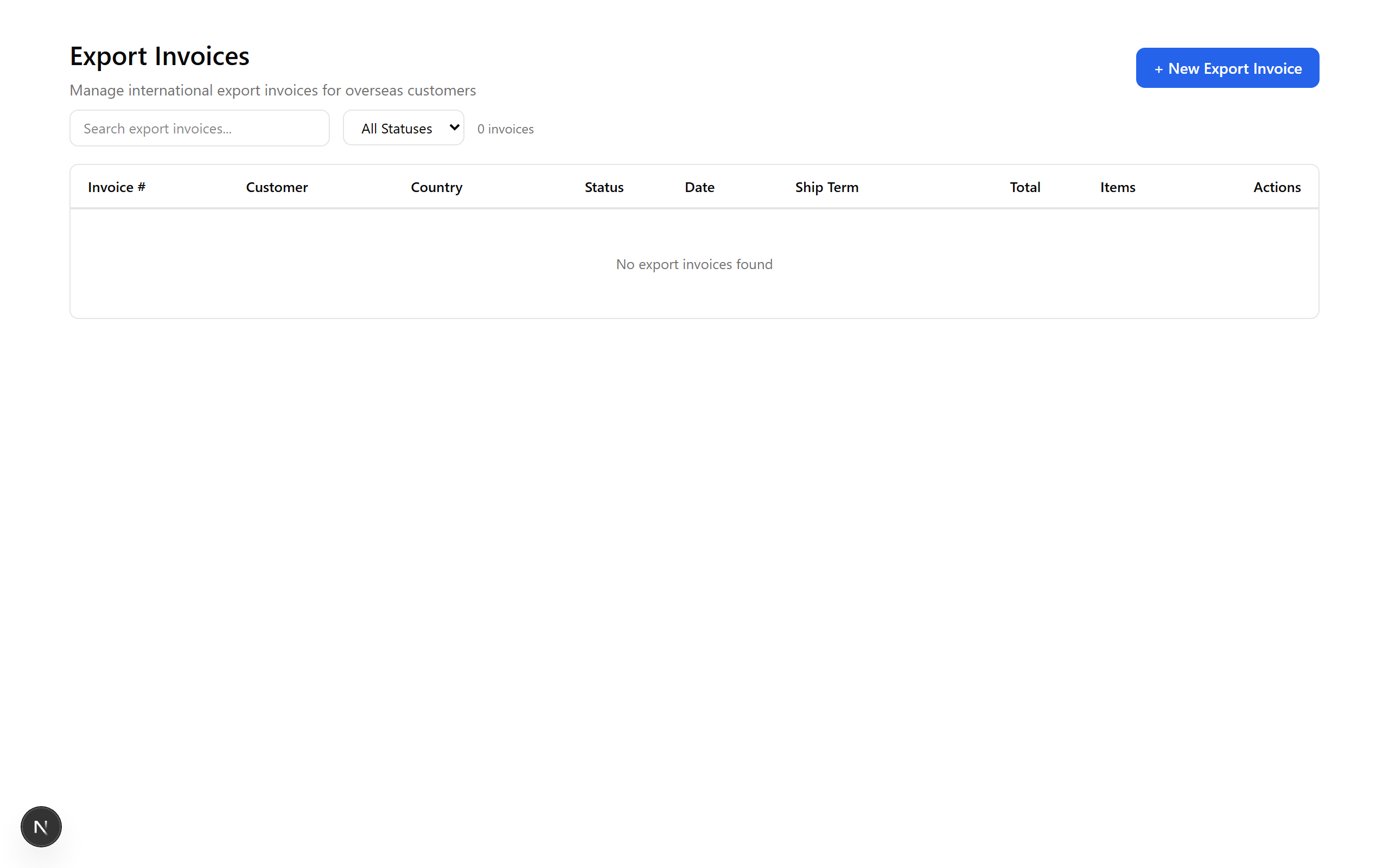1389x868 pixels.
Task: Click the subtitle about overseas customers
Action: tap(272, 90)
